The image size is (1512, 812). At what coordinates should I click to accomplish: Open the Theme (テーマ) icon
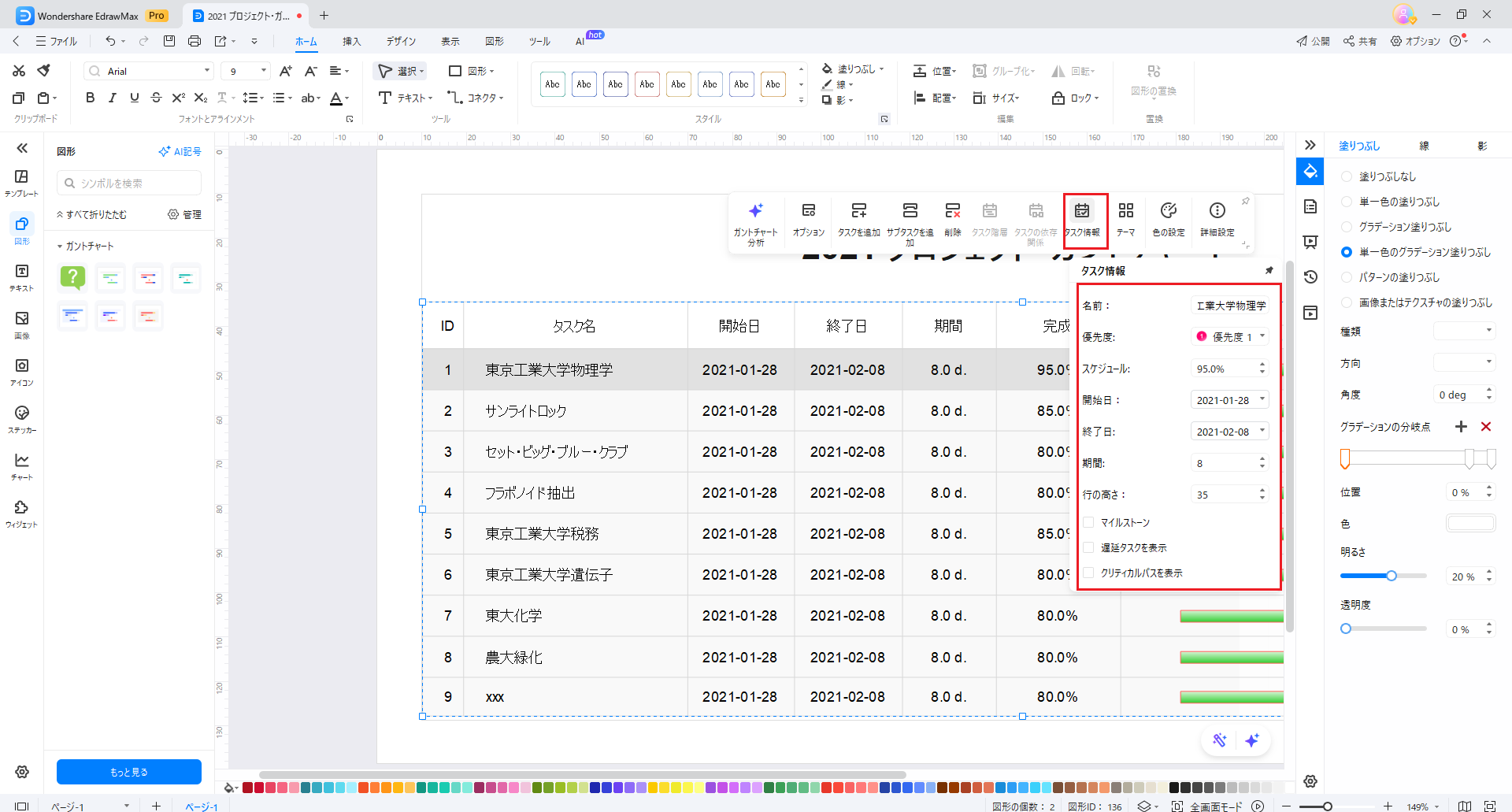[1125, 211]
